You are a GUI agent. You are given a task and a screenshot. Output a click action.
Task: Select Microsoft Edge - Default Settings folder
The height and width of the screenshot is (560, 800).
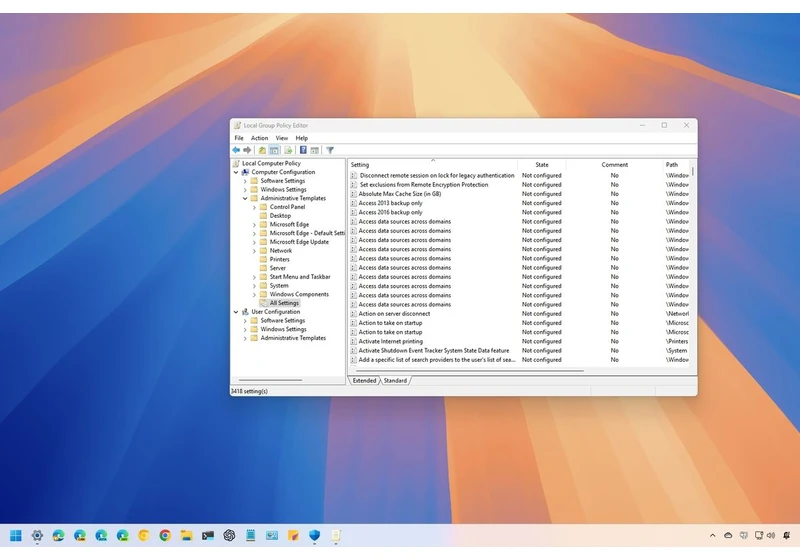coord(307,233)
